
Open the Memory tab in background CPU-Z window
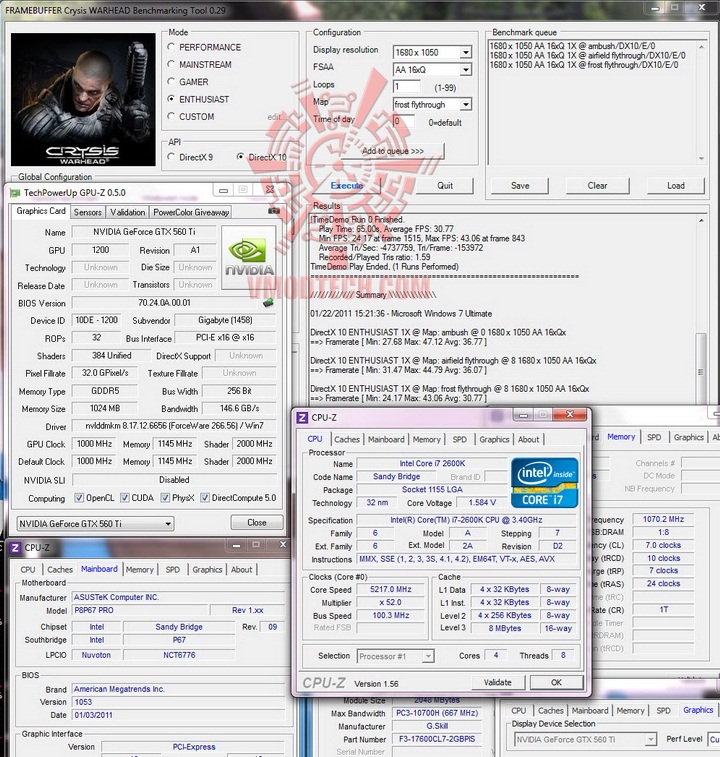(621, 437)
